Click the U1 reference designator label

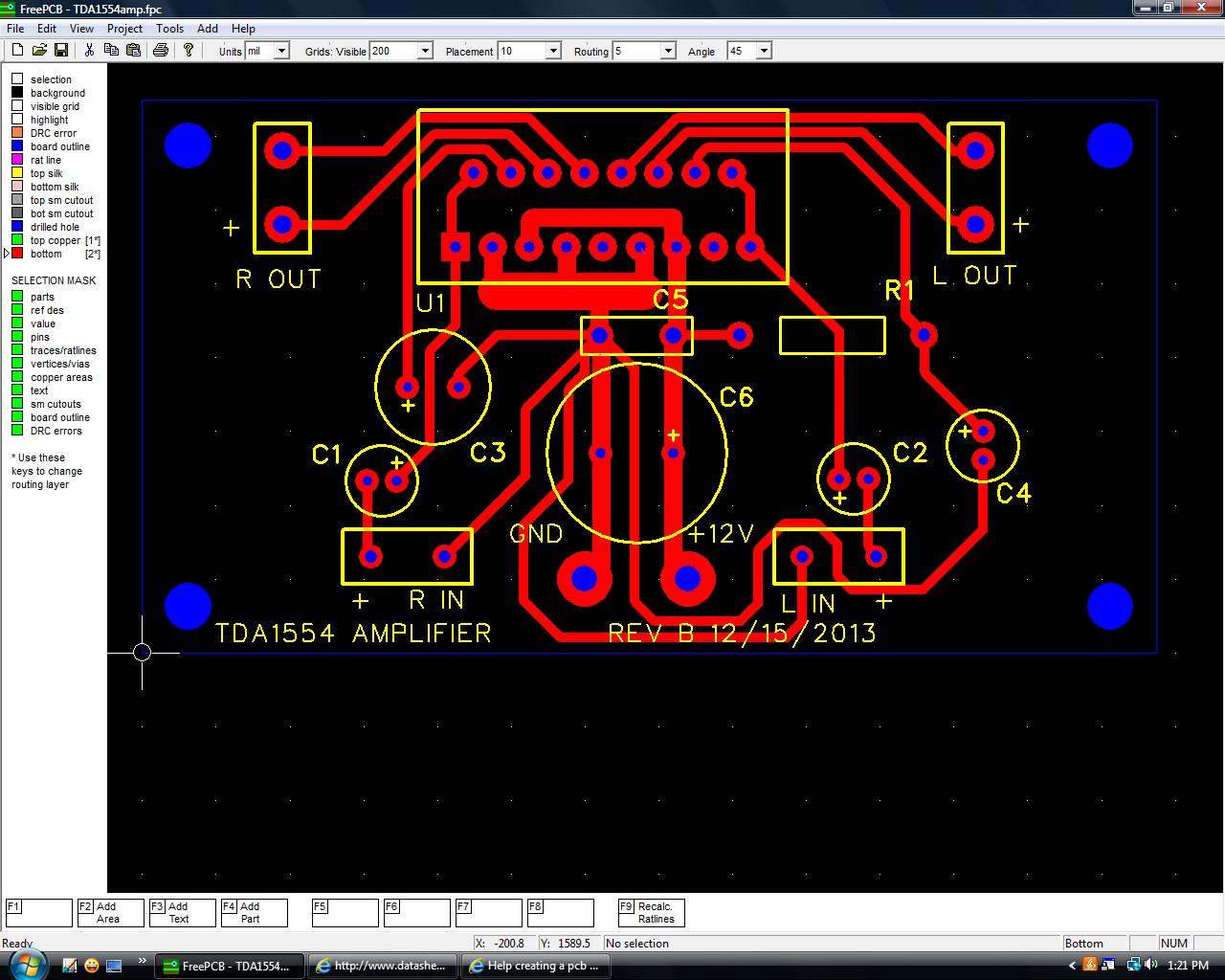pos(431,303)
